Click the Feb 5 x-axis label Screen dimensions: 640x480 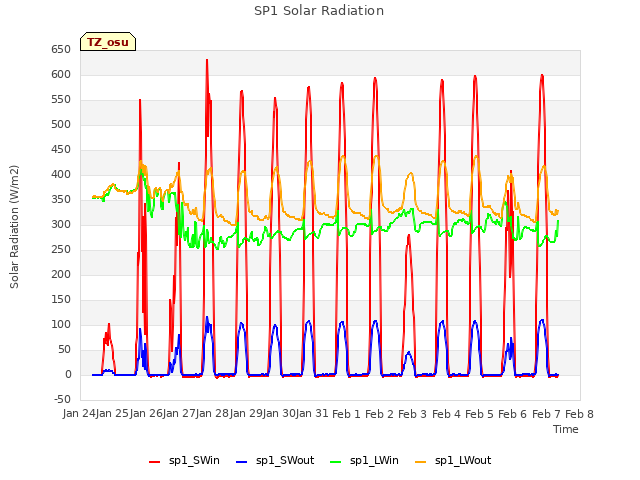(479, 414)
